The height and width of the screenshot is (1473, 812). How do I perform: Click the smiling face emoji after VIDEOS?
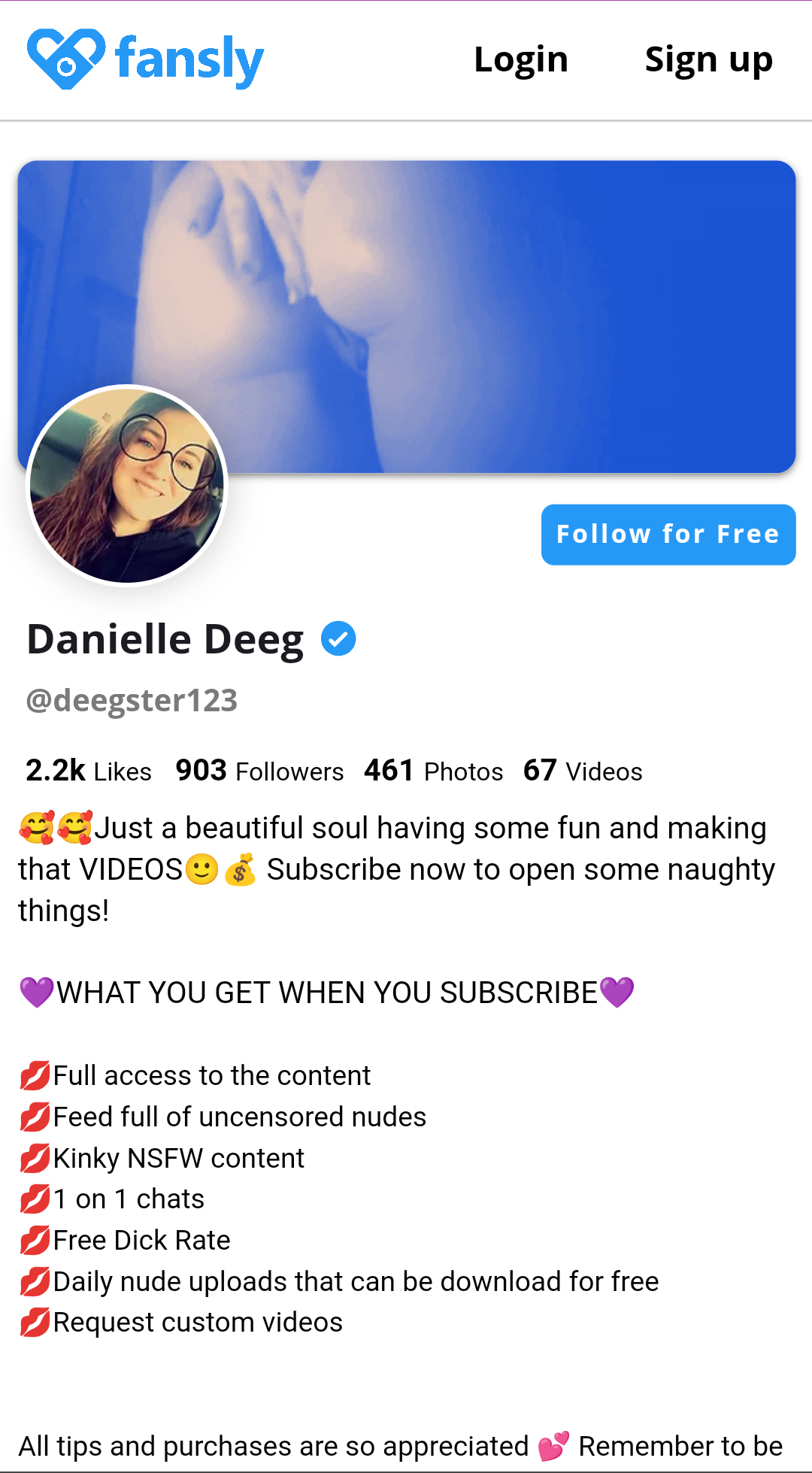(x=201, y=870)
